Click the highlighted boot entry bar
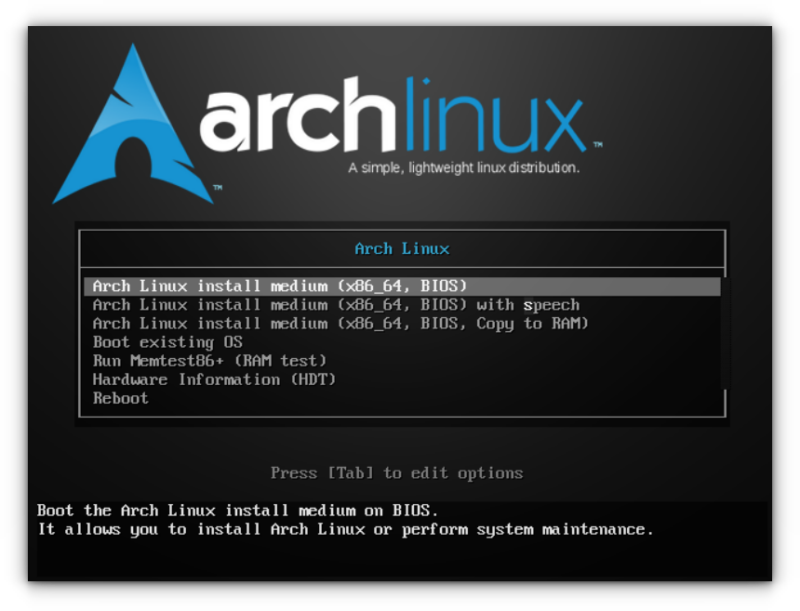This screenshot has height=611, width=800. [x=400, y=285]
